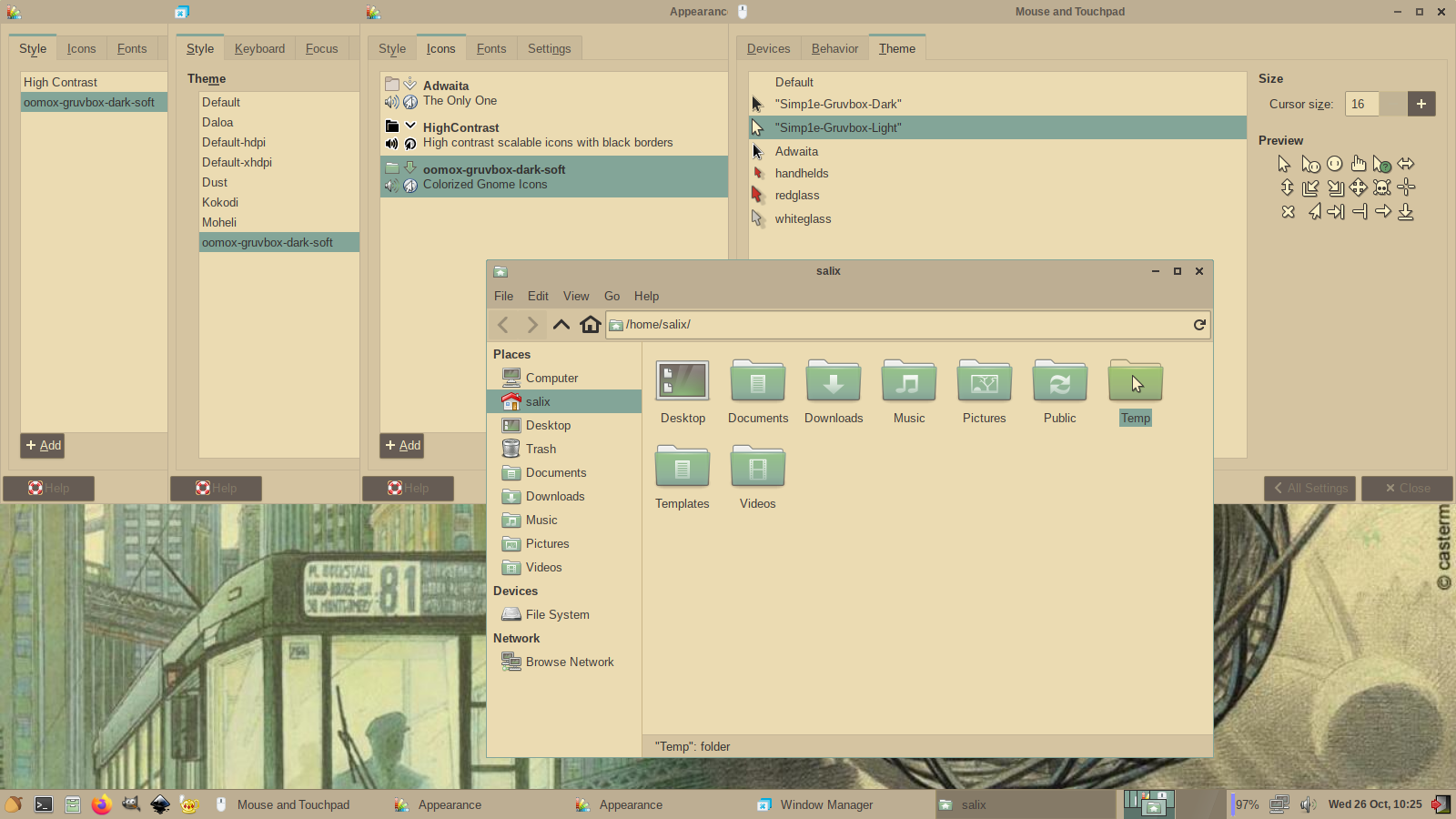The height and width of the screenshot is (819, 1456).
Task: Select Computer in Places sidebar
Action: 564,378
